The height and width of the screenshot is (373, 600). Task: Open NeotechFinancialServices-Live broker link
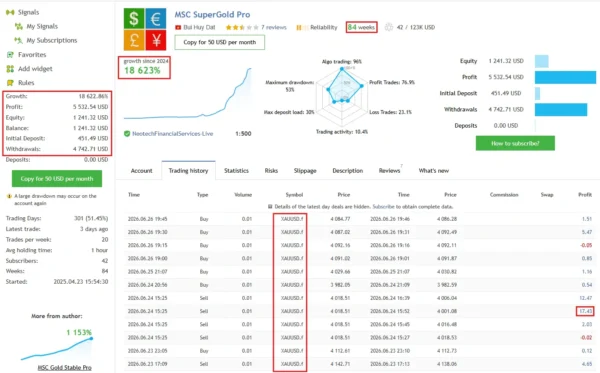[x=173, y=134]
